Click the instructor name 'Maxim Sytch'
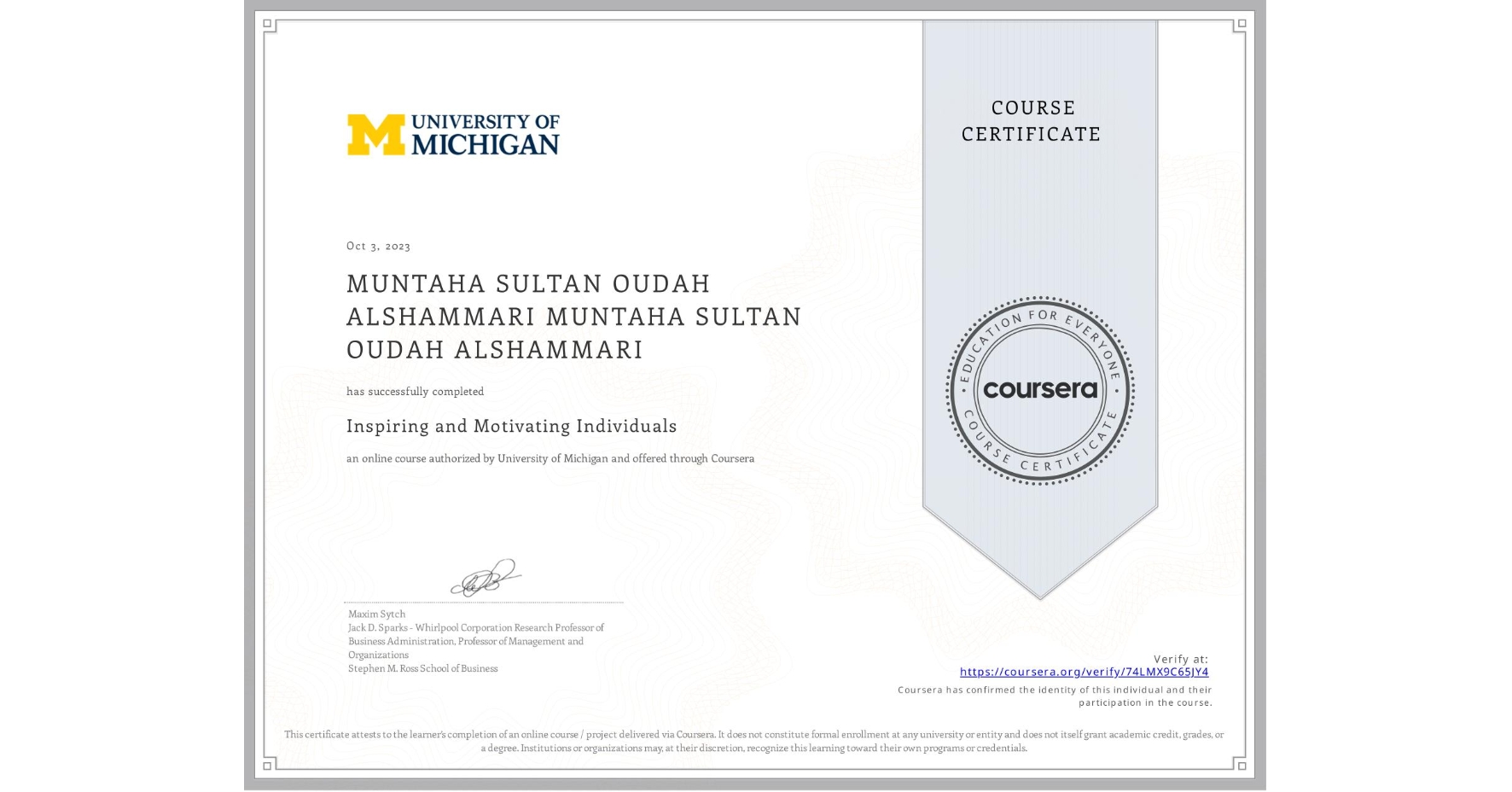Image resolution: width=1512 pixels, height=792 pixels. (x=376, y=614)
